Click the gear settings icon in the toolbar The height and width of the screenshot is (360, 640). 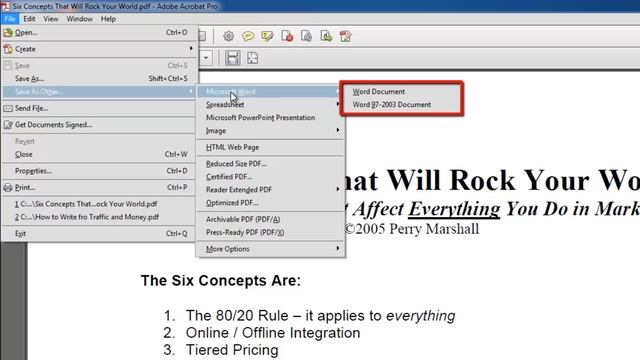pos(228,36)
